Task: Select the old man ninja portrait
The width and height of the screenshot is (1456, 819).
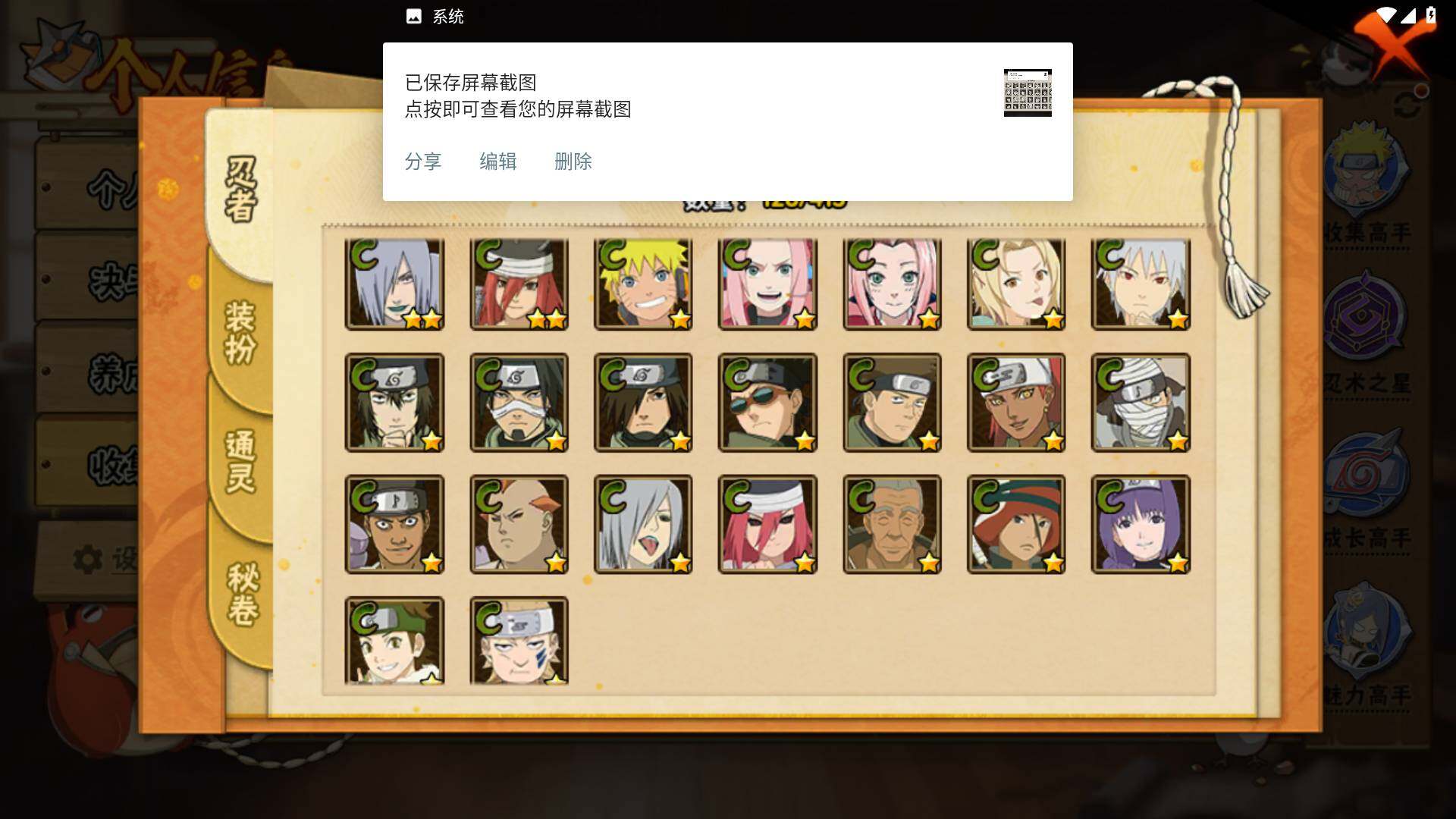Action: (892, 524)
